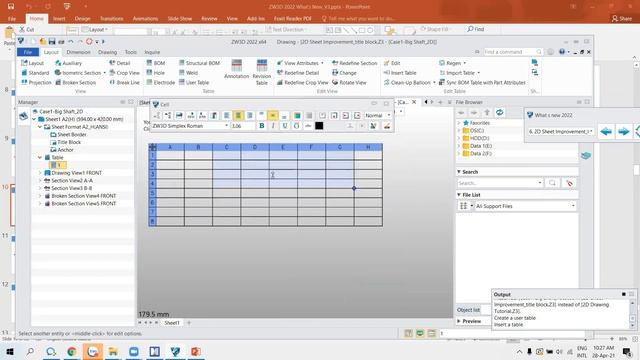640x360 pixels.
Task: Toggle left text alignment
Action: (227, 116)
